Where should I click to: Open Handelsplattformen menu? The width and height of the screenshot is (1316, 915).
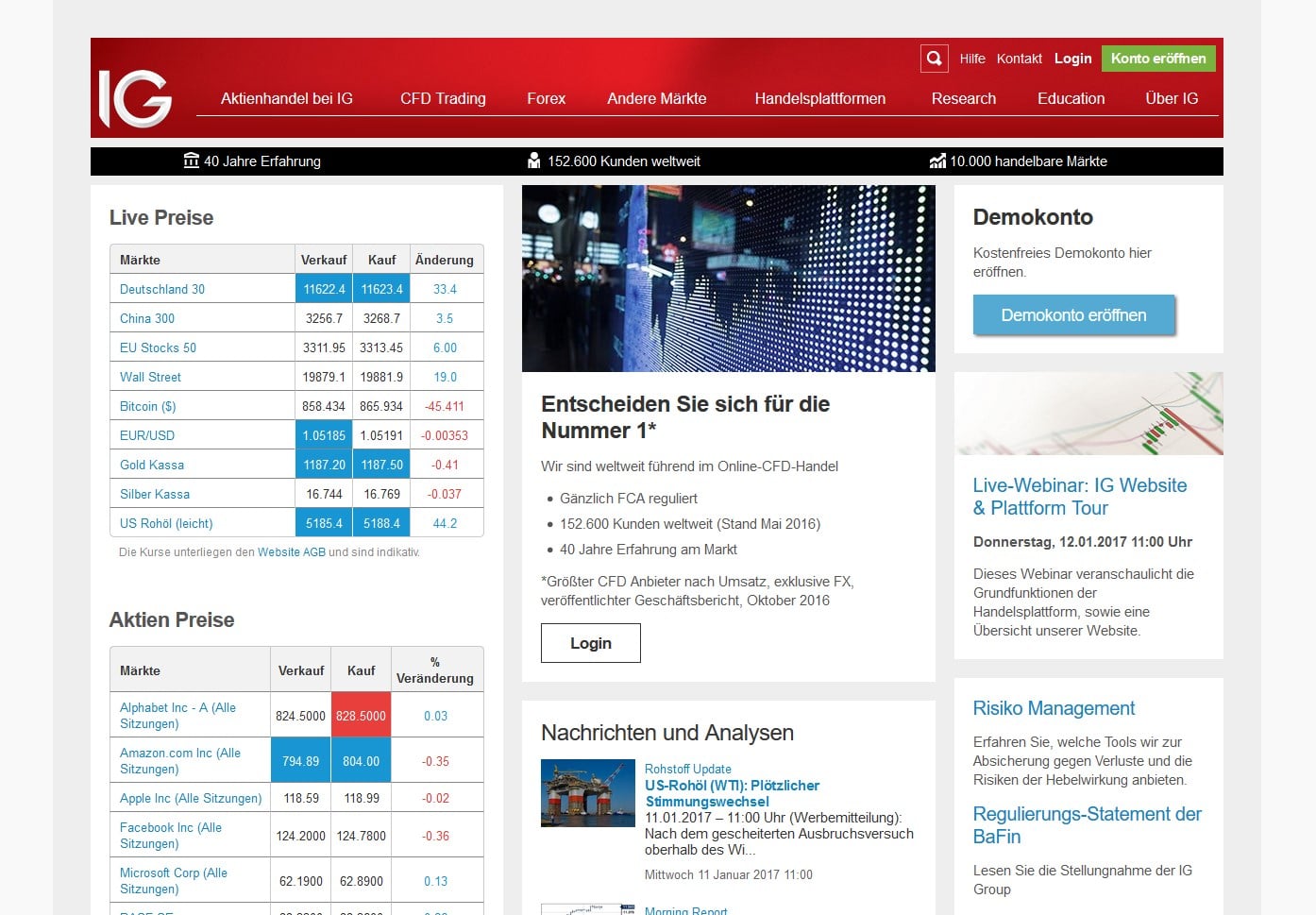pyautogui.click(x=820, y=98)
